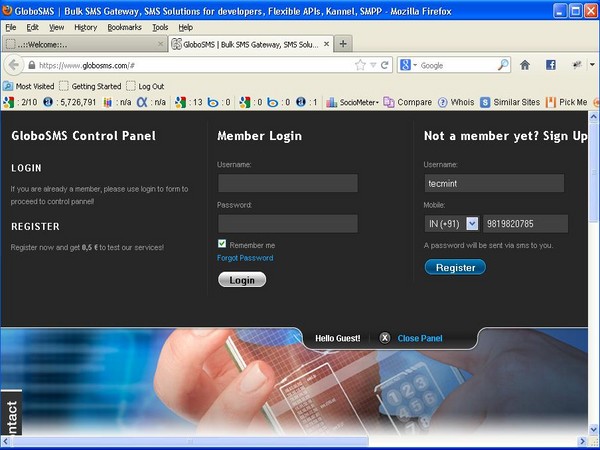Open the Edit menu
Viewport: 600px width, 450px height.
pyautogui.click(x=33, y=27)
